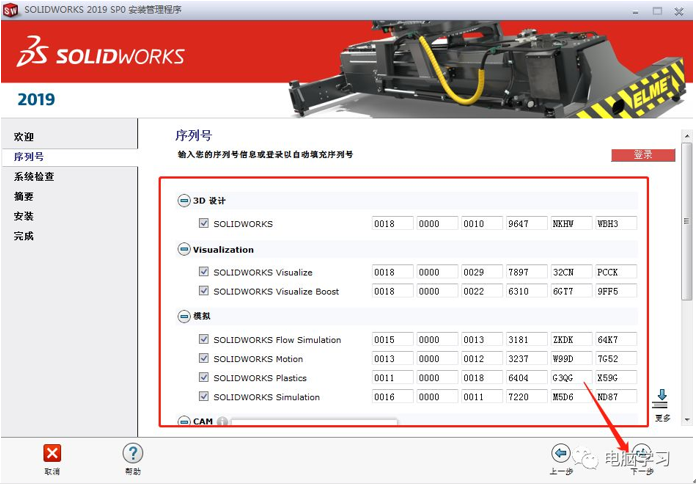Click the info icon beside CAM
The image size is (696, 484).
point(223,421)
